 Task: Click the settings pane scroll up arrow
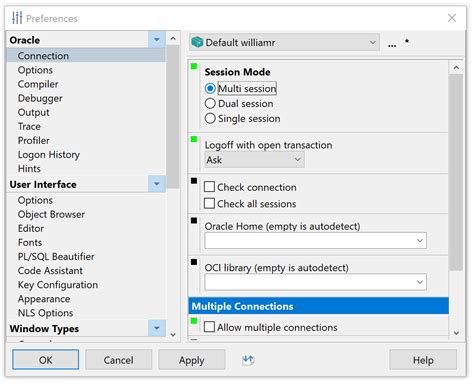tap(456, 68)
